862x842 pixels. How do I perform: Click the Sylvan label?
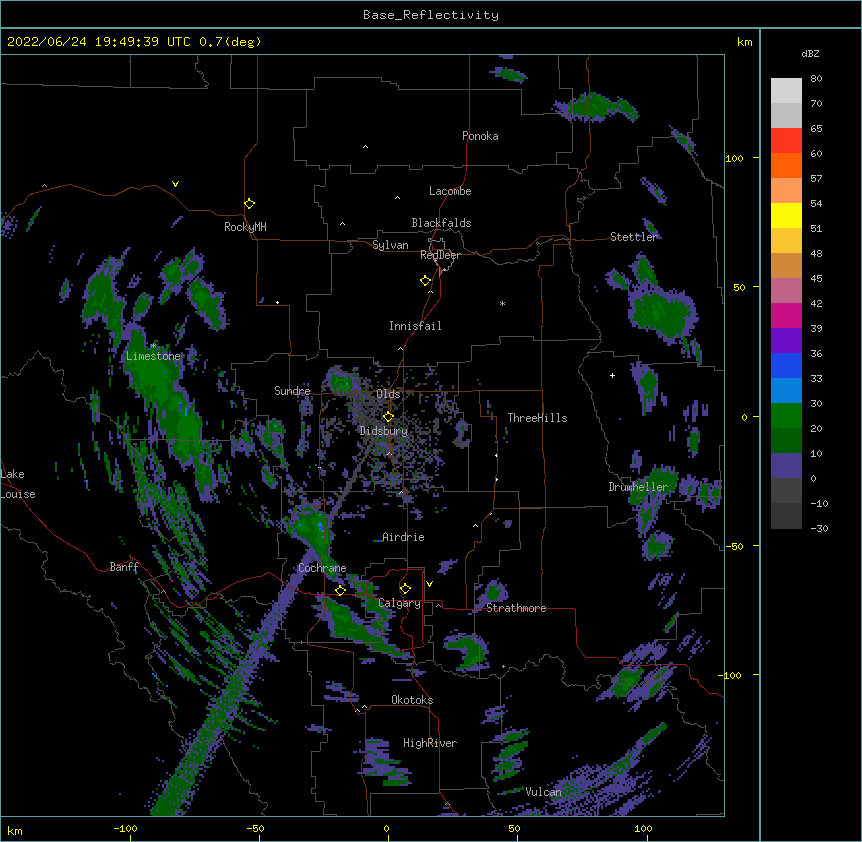[390, 245]
